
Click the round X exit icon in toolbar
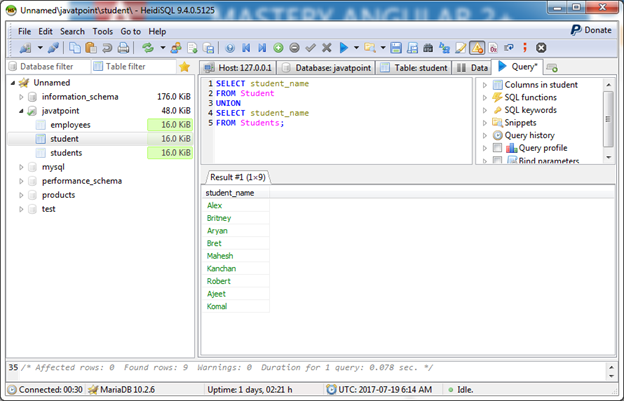click(541, 48)
